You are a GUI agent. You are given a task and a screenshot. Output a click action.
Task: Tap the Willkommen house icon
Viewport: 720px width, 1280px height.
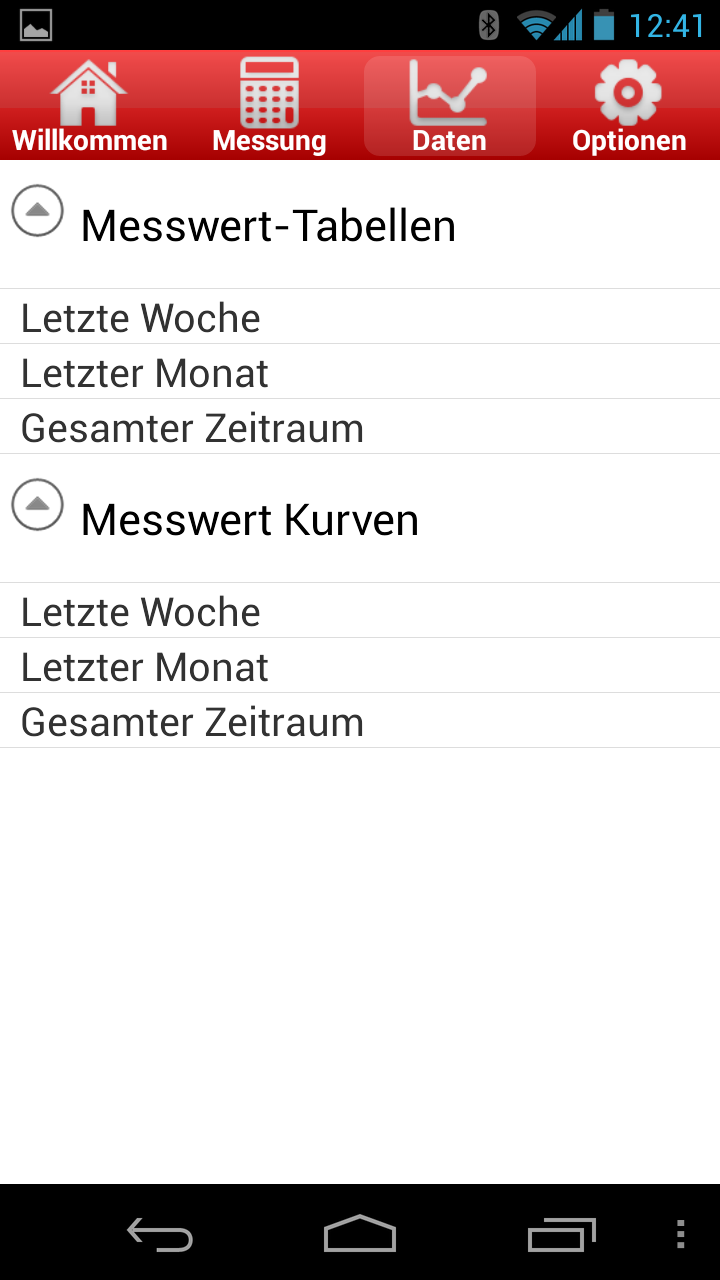coord(89,92)
